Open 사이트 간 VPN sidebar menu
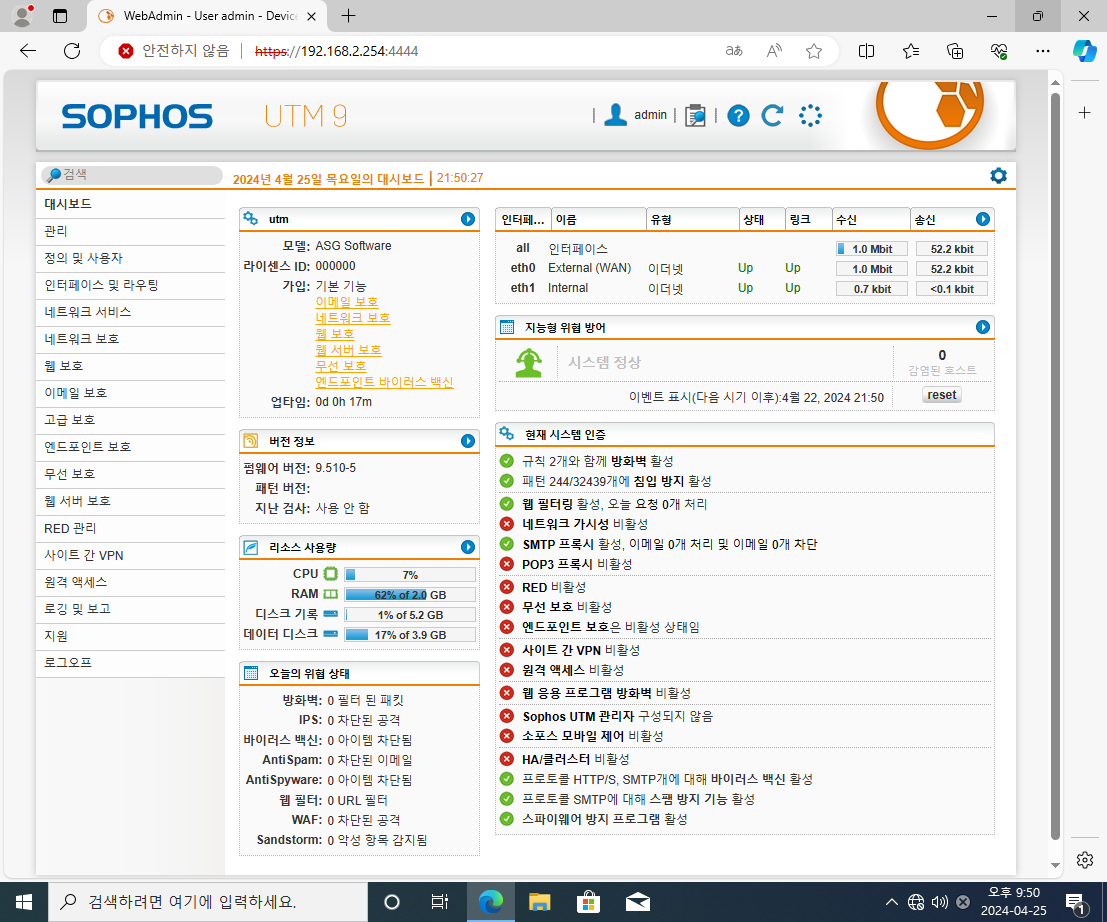The height and width of the screenshot is (922, 1107). pos(131,556)
